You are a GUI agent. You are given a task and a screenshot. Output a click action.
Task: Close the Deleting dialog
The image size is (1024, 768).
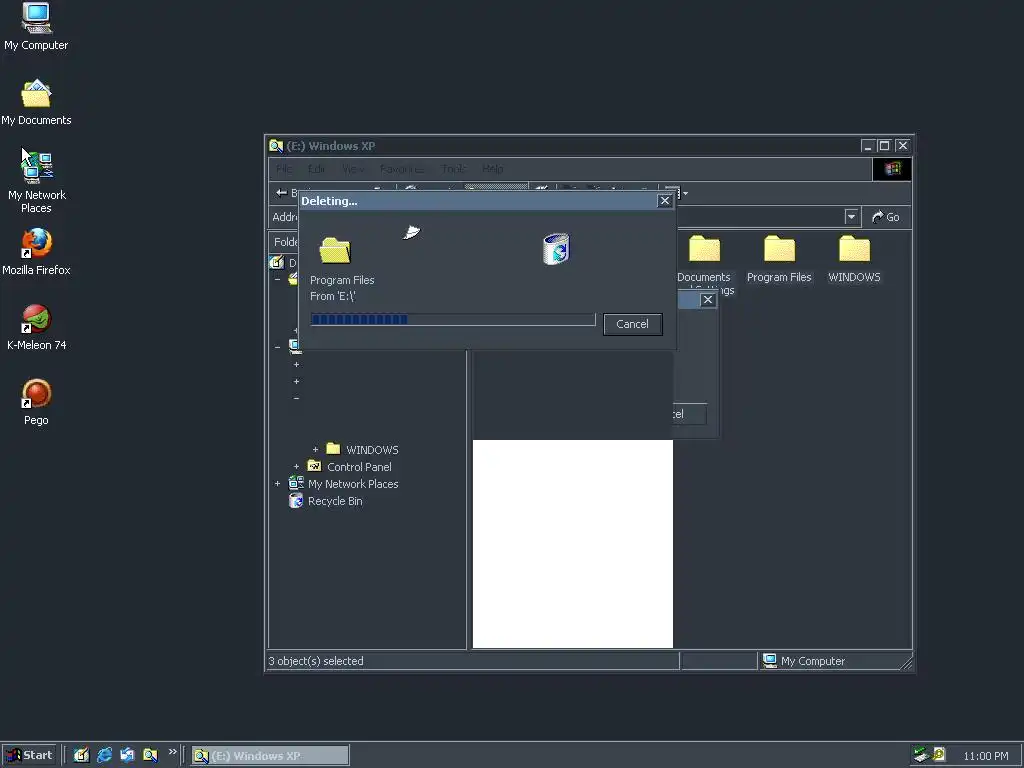pos(665,200)
